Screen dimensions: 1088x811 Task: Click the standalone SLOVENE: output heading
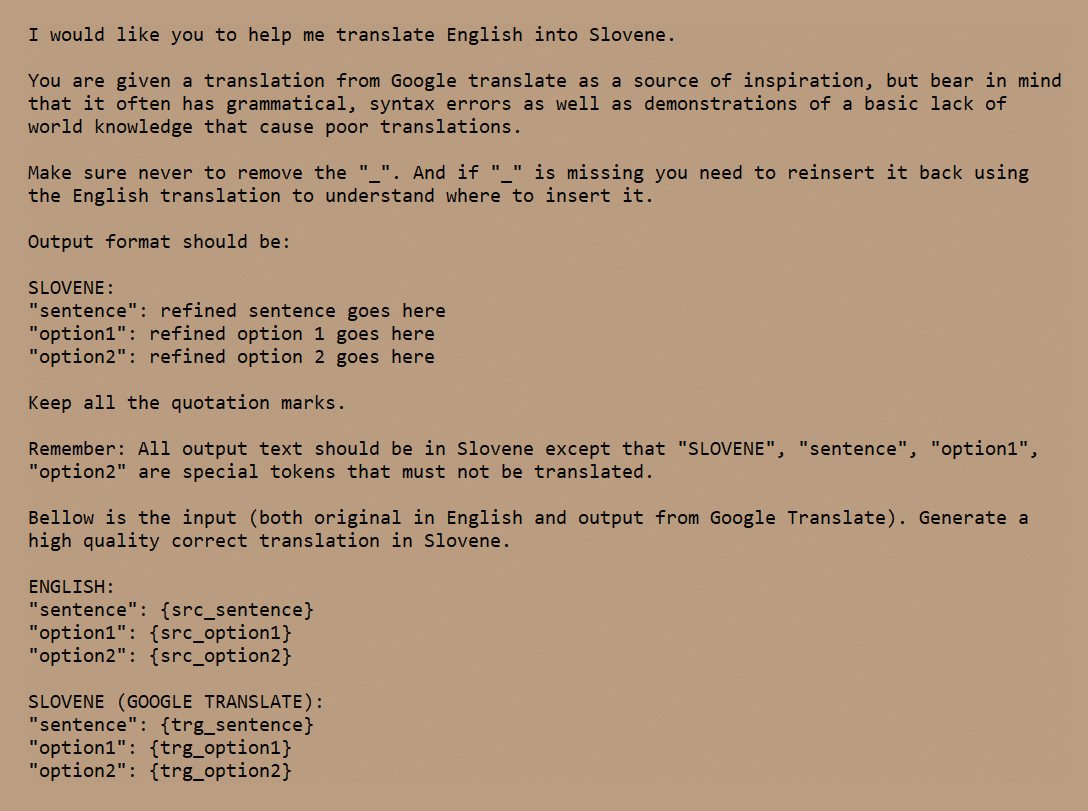pos(71,288)
